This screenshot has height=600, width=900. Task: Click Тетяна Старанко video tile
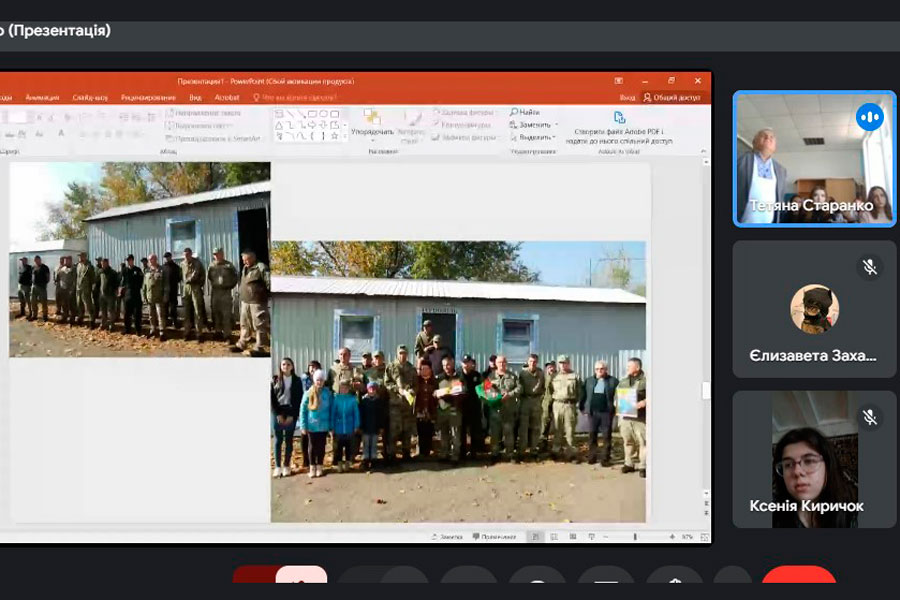coord(814,159)
